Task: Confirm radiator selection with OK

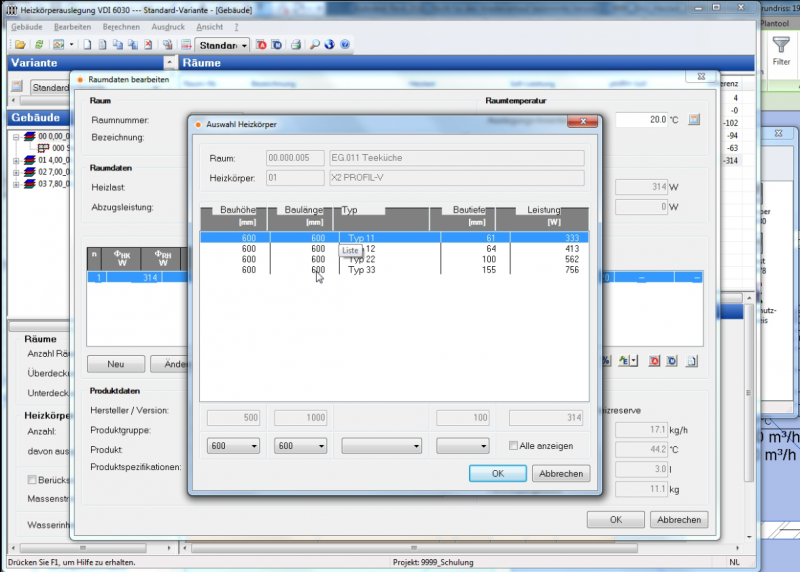Action: [x=497, y=474]
